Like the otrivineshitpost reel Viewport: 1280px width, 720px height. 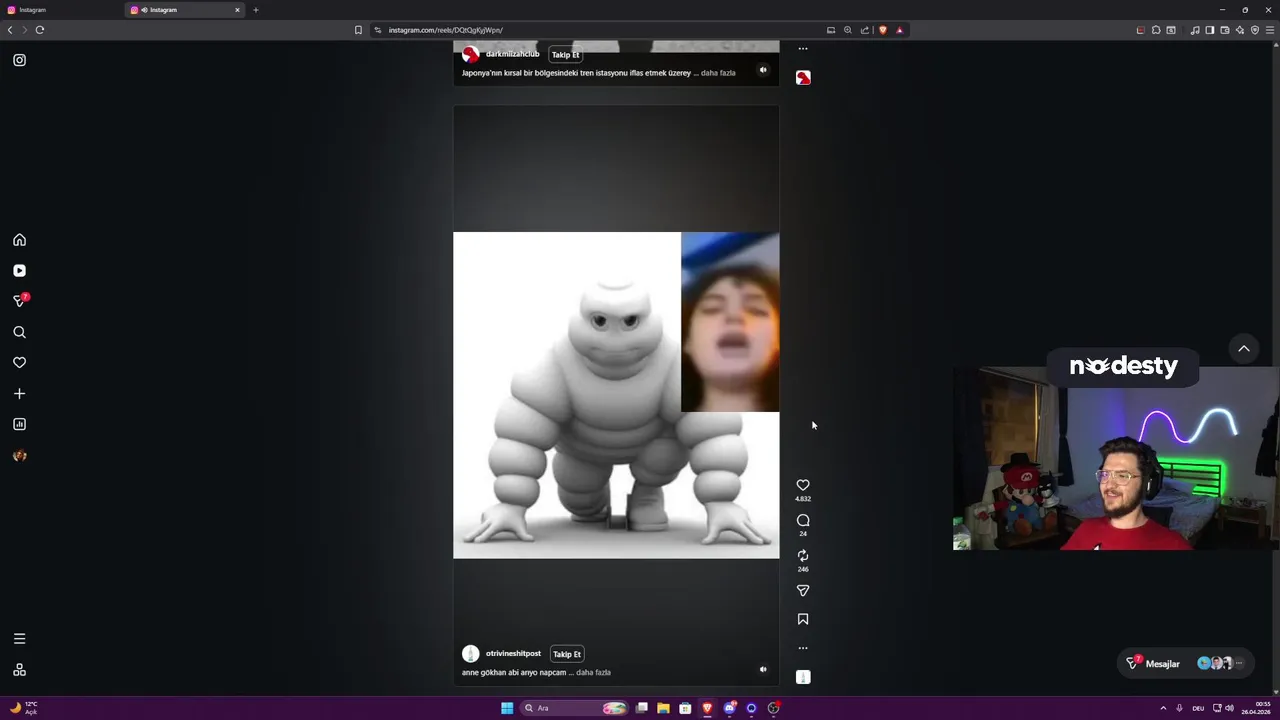click(803, 485)
